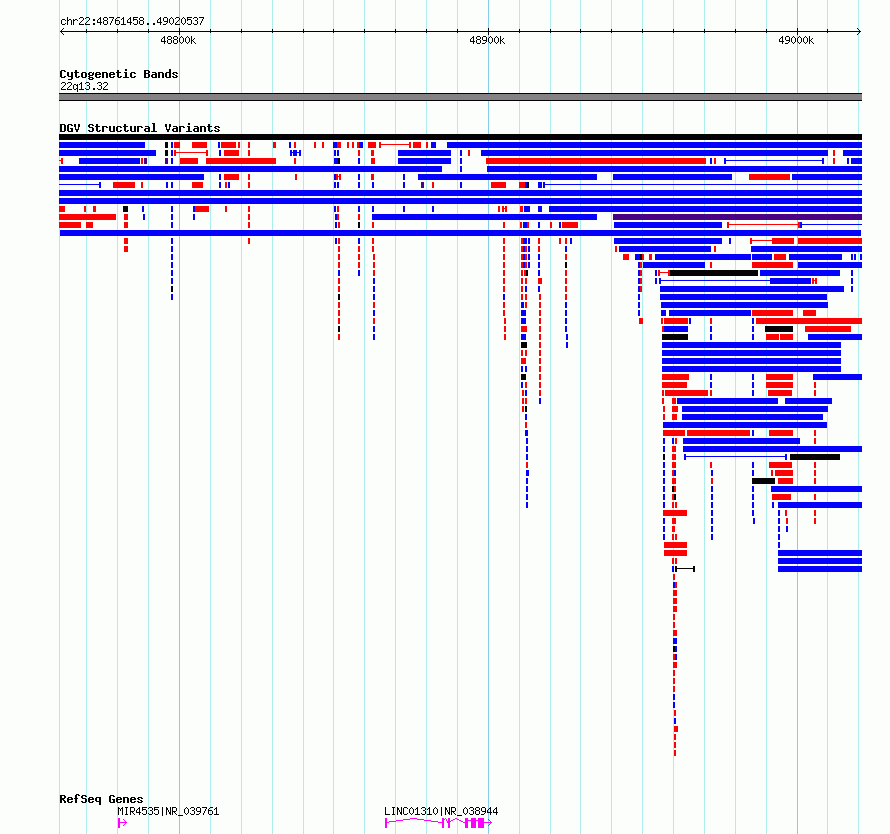This screenshot has height=834, width=890.
Task: Click the LINC01310|NR_038944 gene label
Action: coord(441,811)
